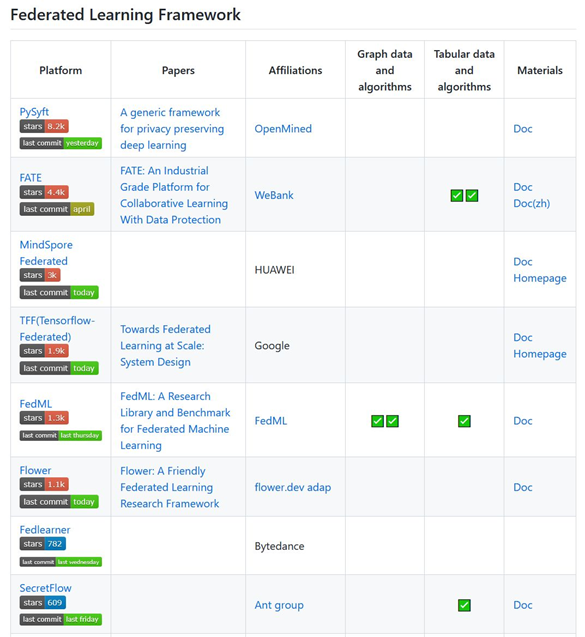The width and height of the screenshot is (585, 637).
Task: Open Towards Federated Learning at Scale paper
Action: click(x=165, y=345)
